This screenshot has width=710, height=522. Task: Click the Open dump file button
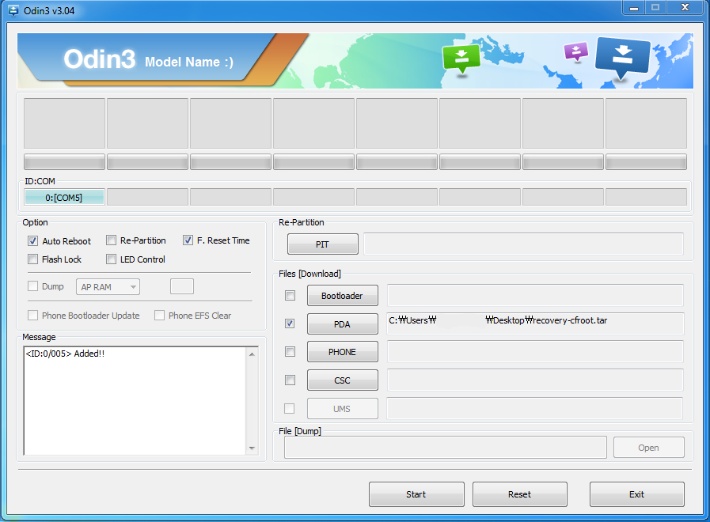click(649, 448)
